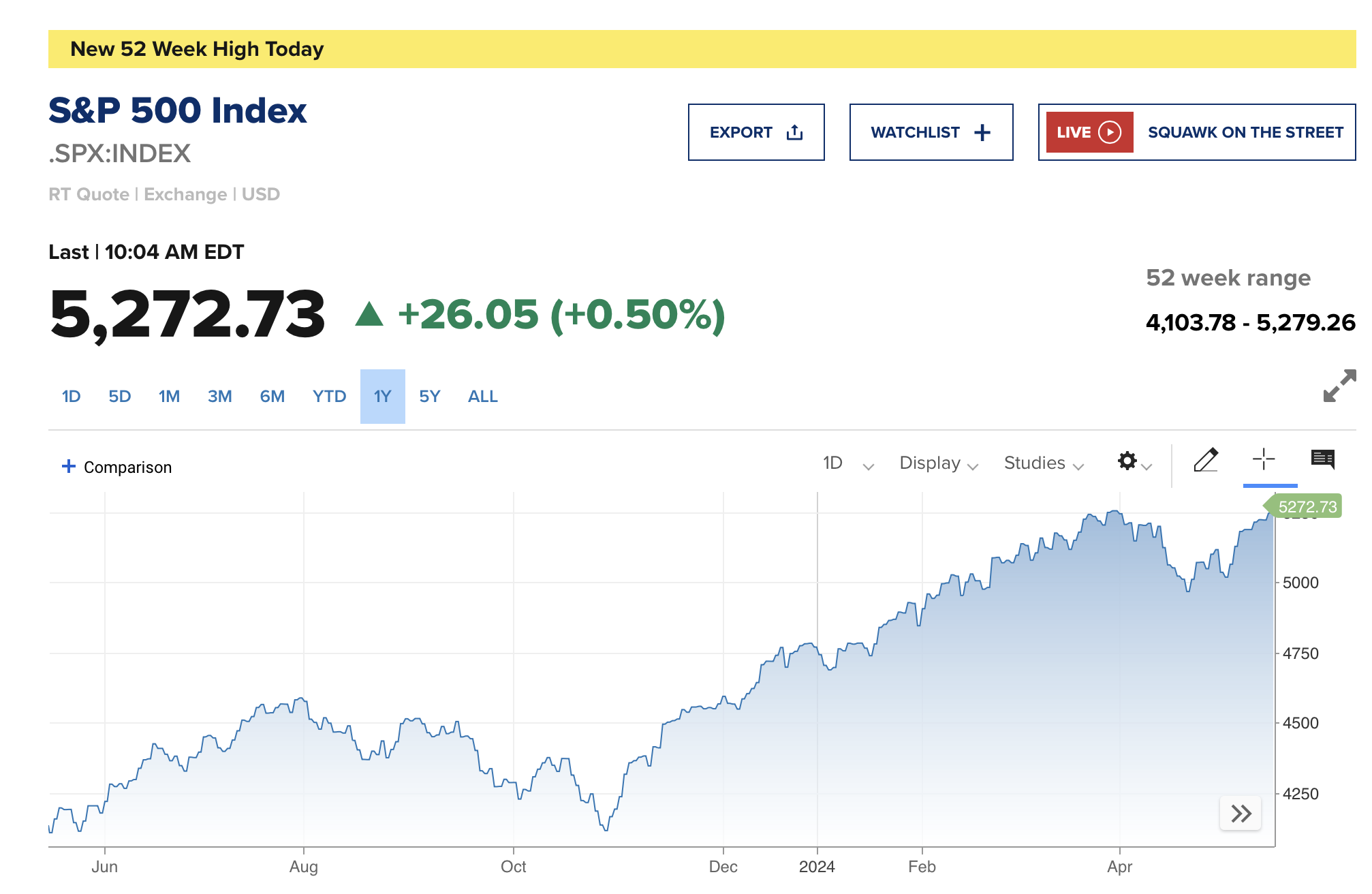Open the Studies dropdown
1372x894 pixels.
coord(1044,463)
